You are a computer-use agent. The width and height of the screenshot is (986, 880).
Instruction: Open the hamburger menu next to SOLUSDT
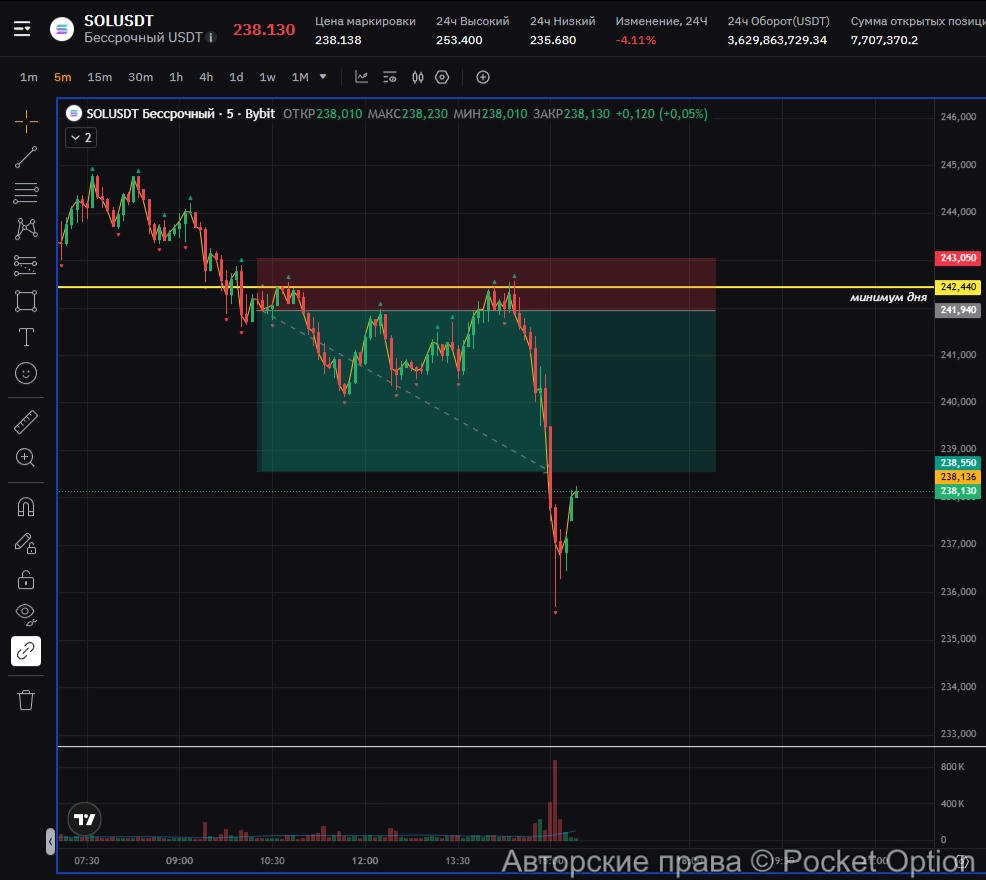click(22, 29)
